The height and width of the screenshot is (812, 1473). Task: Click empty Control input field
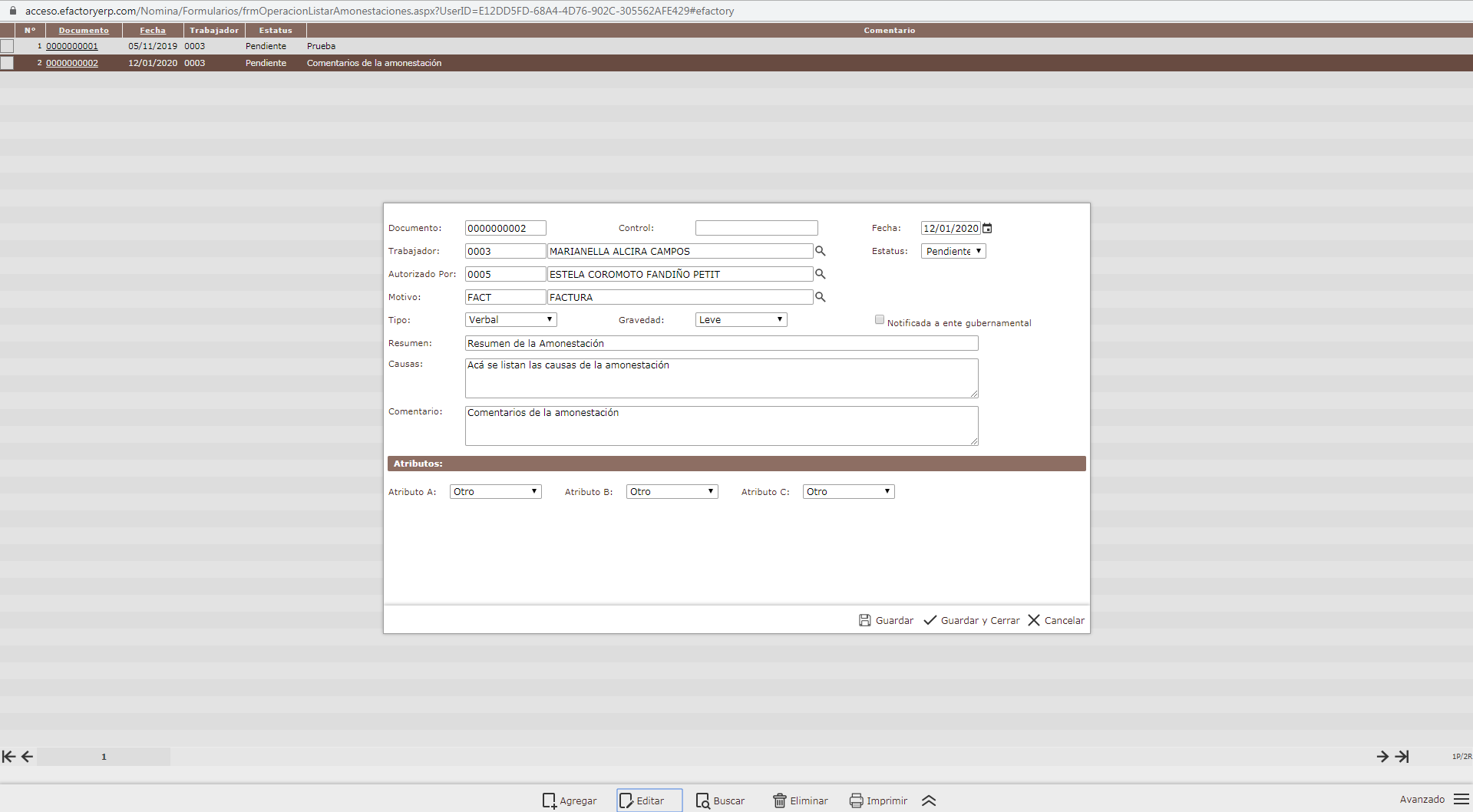pos(757,228)
